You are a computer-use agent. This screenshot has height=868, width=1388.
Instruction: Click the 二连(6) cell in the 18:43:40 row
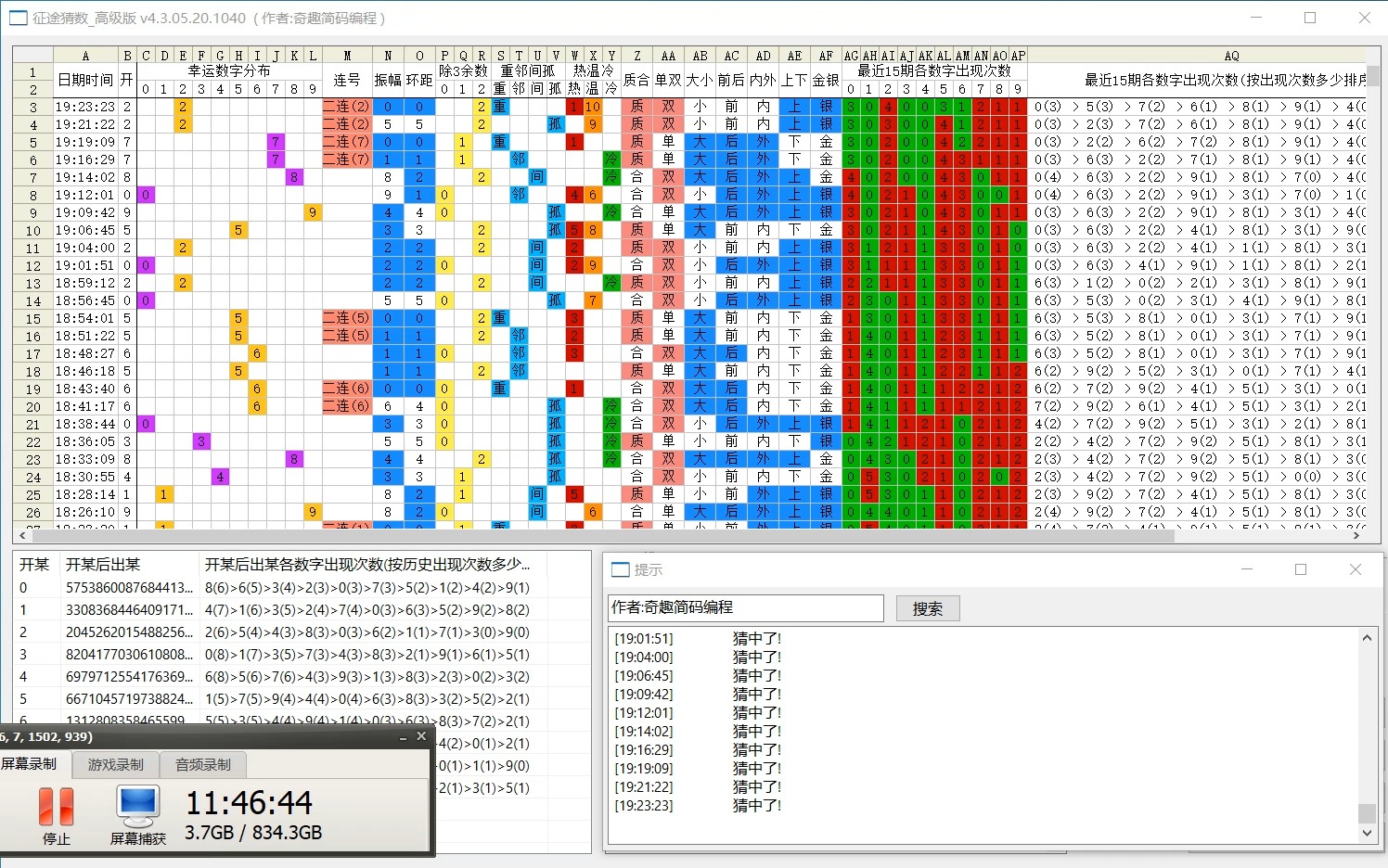347,389
